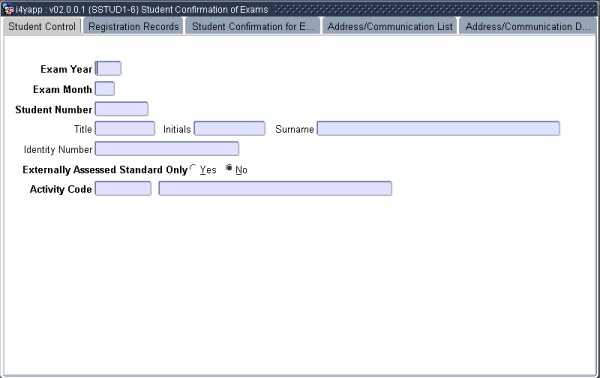Open the Registration Records tab

134,26
